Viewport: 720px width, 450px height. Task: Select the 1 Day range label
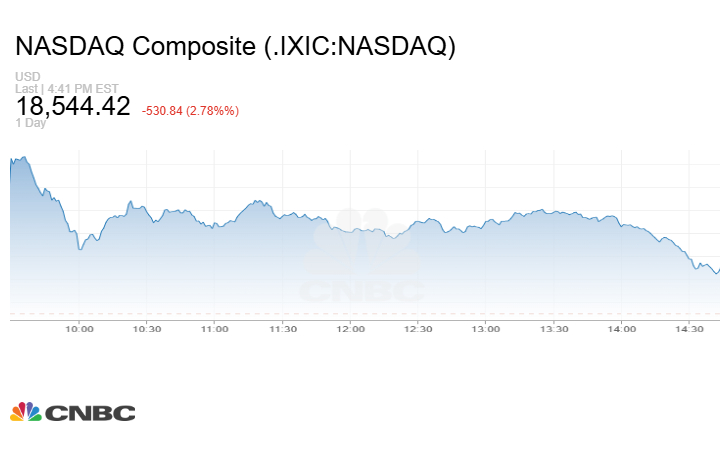31,123
